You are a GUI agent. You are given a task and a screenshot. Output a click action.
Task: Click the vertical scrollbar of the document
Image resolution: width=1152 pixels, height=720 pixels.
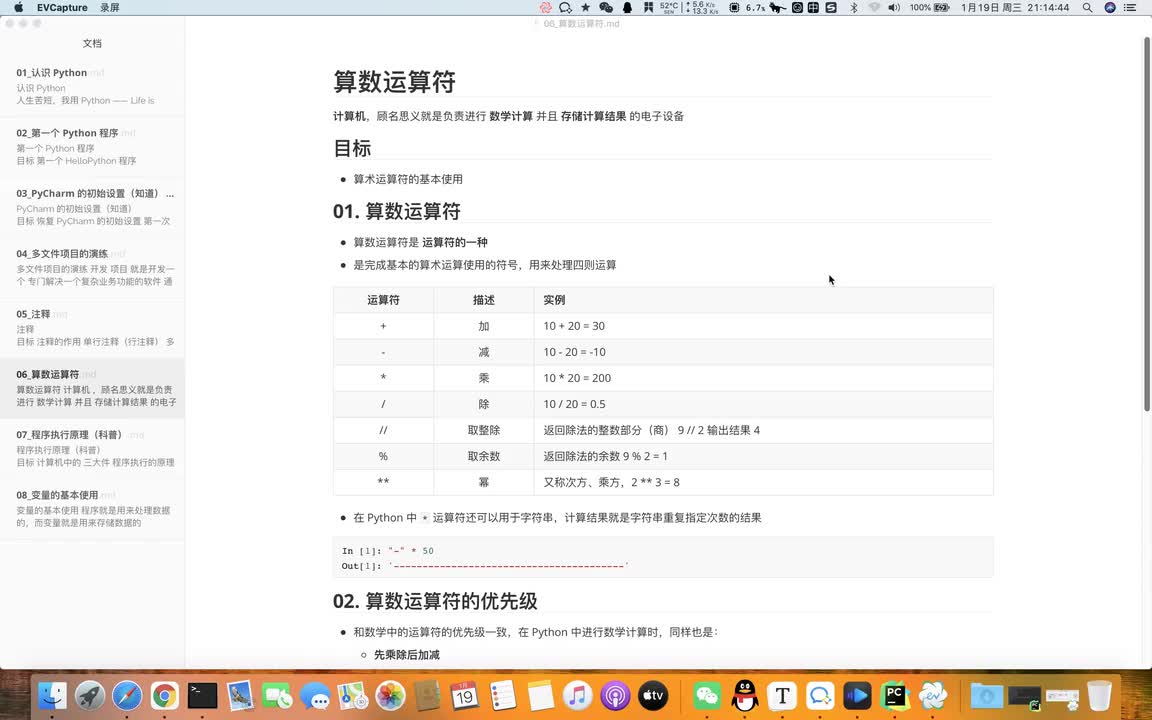[x=1147, y=224]
